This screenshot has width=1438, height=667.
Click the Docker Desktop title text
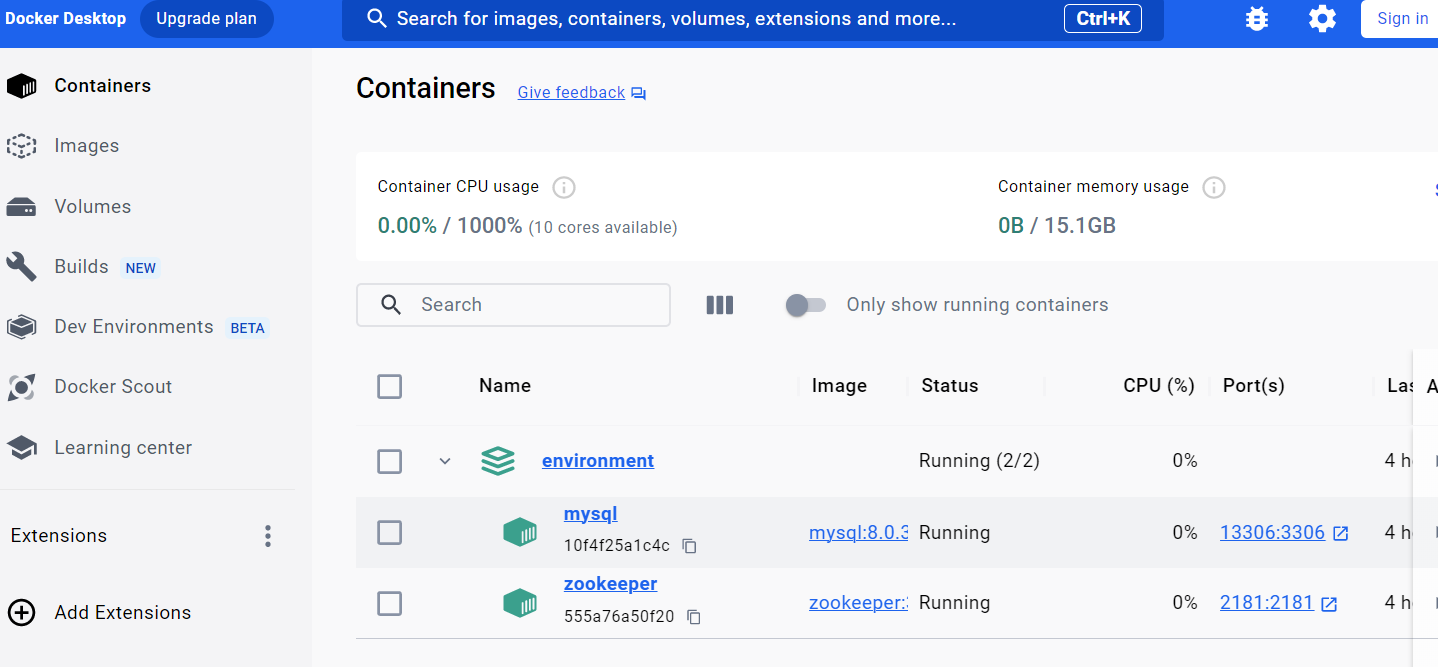(x=66, y=18)
